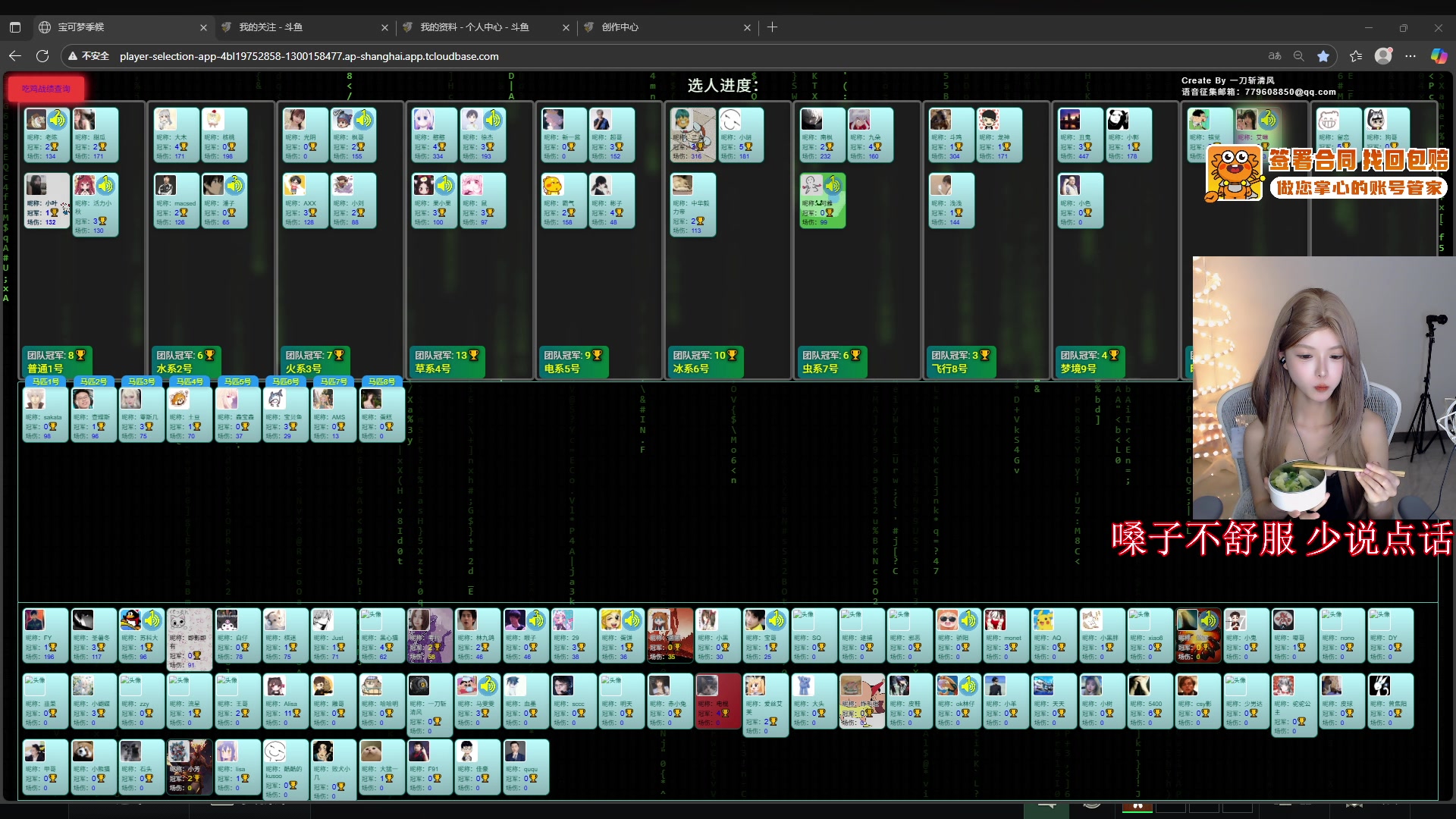
Task: Select the sakata player card
Action: [45, 414]
